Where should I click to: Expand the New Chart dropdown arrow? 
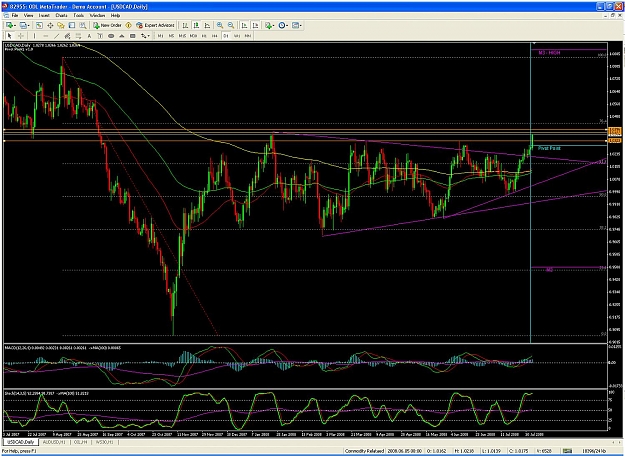pyautogui.click(x=15, y=25)
